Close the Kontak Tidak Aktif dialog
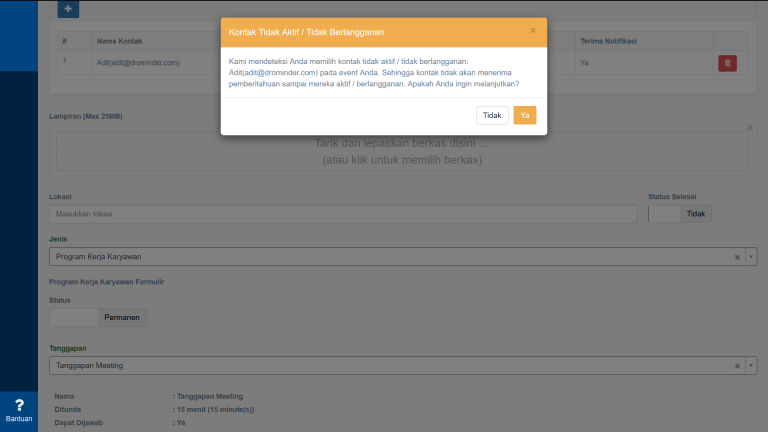 pos(532,31)
